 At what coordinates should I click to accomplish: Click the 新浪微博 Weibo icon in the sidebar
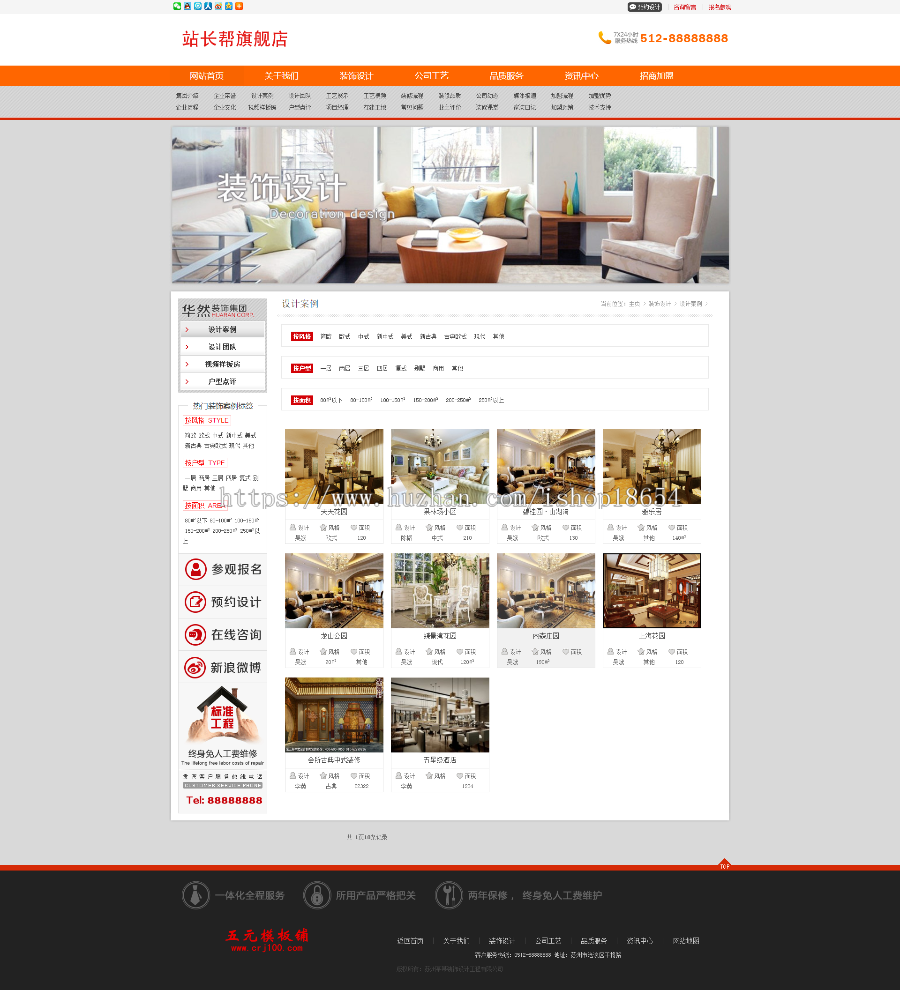click(196, 667)
